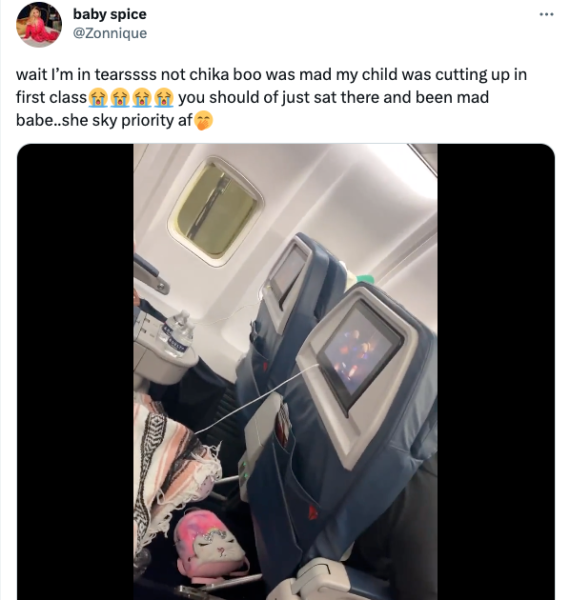Select the first crying face emoji
The height and width of the screenshot is (600, 570).
click(x=98, y=97)
